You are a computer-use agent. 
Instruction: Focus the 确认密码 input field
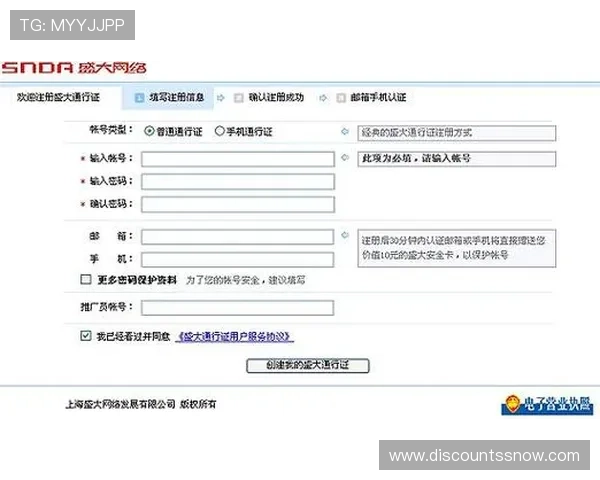coord(238,204)
